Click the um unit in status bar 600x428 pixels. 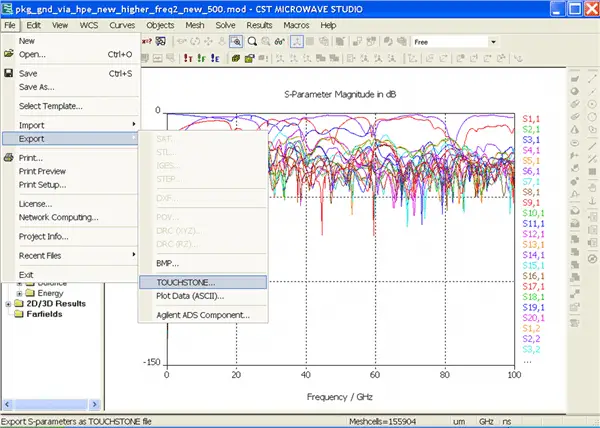pos(459,421)
